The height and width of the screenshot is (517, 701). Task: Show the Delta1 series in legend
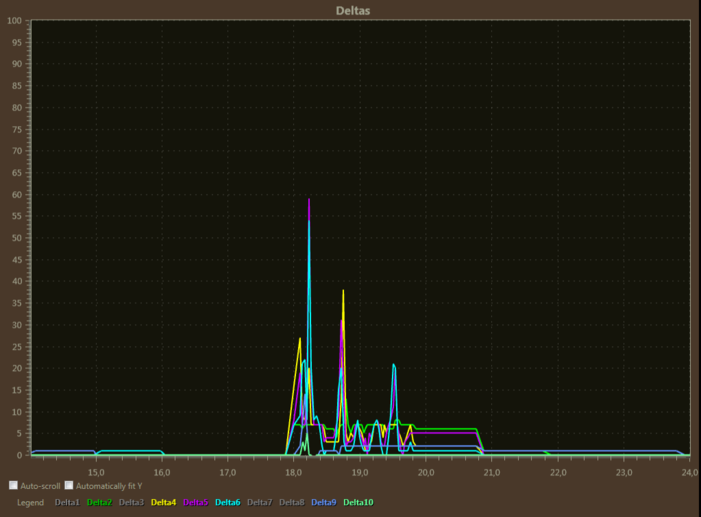[x=67, y=502]
